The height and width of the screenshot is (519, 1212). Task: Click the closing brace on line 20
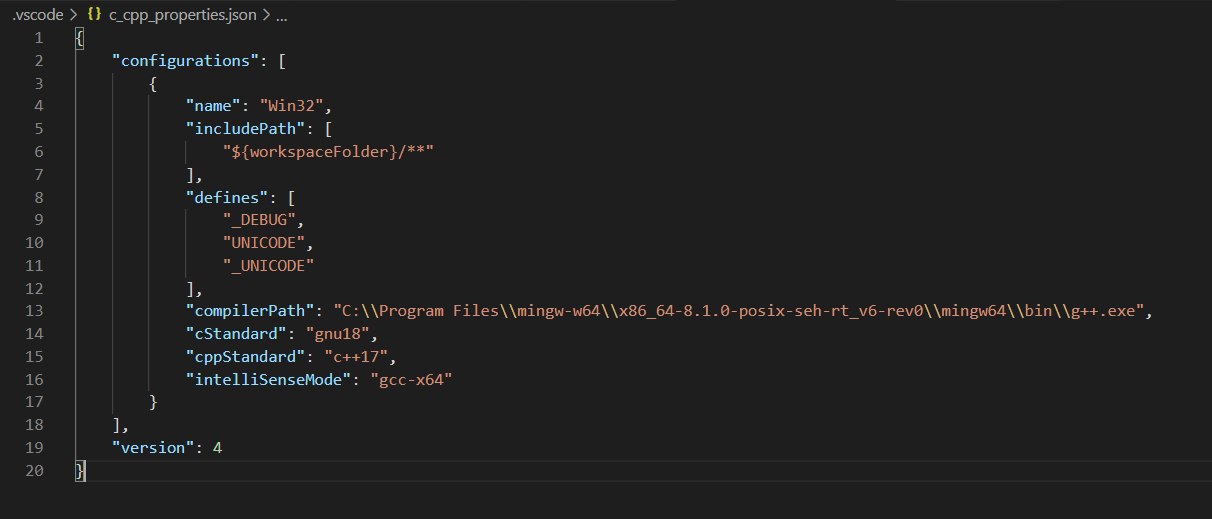click(x=80, y=471)
